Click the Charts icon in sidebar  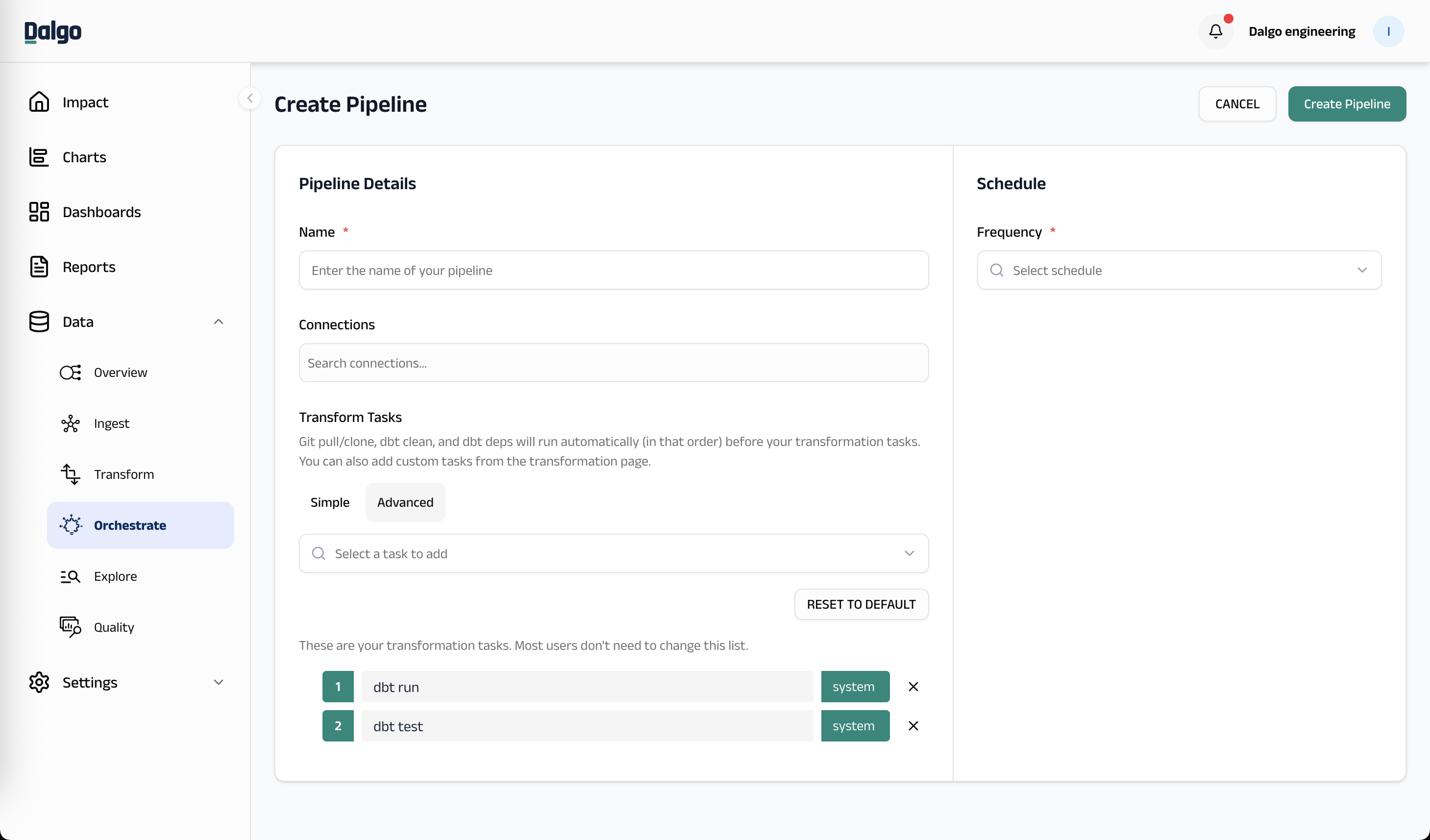click(x=39, y=157)
